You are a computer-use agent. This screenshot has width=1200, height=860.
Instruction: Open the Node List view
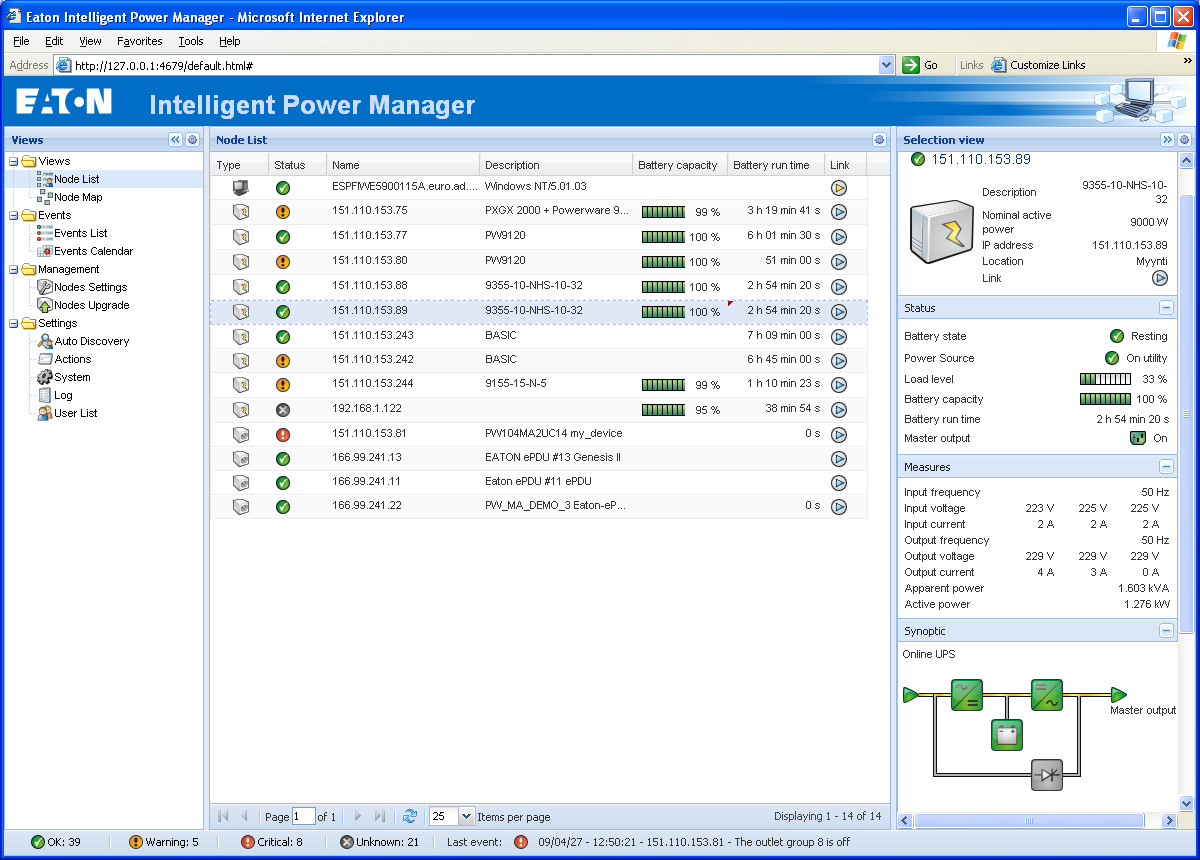[x=76, y=179]
